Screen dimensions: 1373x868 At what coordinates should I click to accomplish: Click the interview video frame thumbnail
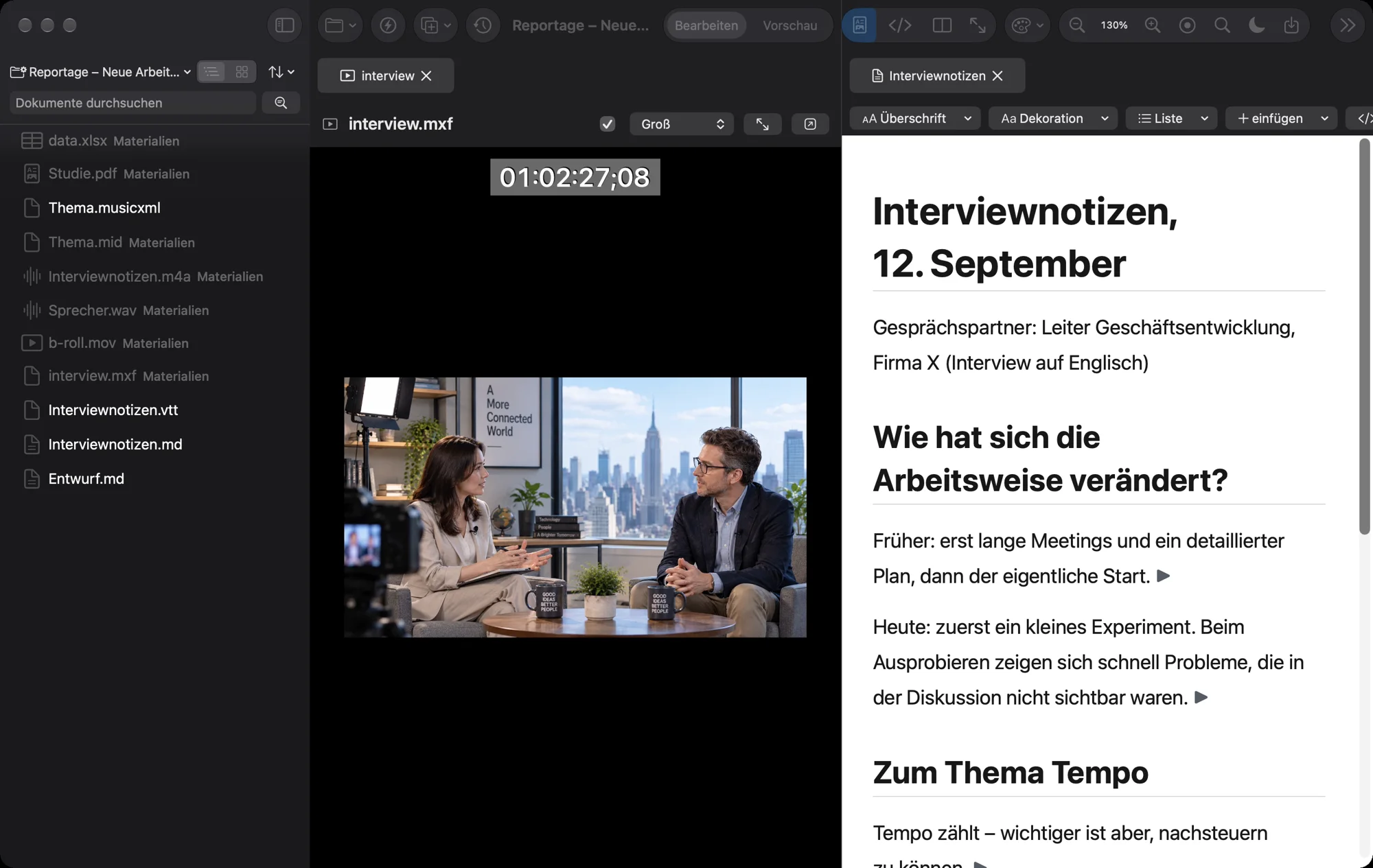click(x=575, y=507)
